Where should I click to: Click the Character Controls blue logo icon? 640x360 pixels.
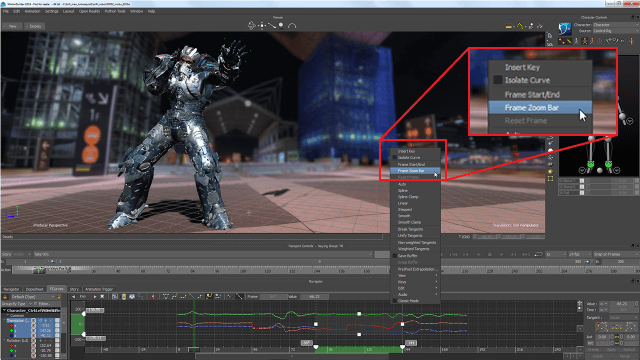[565, 29]
